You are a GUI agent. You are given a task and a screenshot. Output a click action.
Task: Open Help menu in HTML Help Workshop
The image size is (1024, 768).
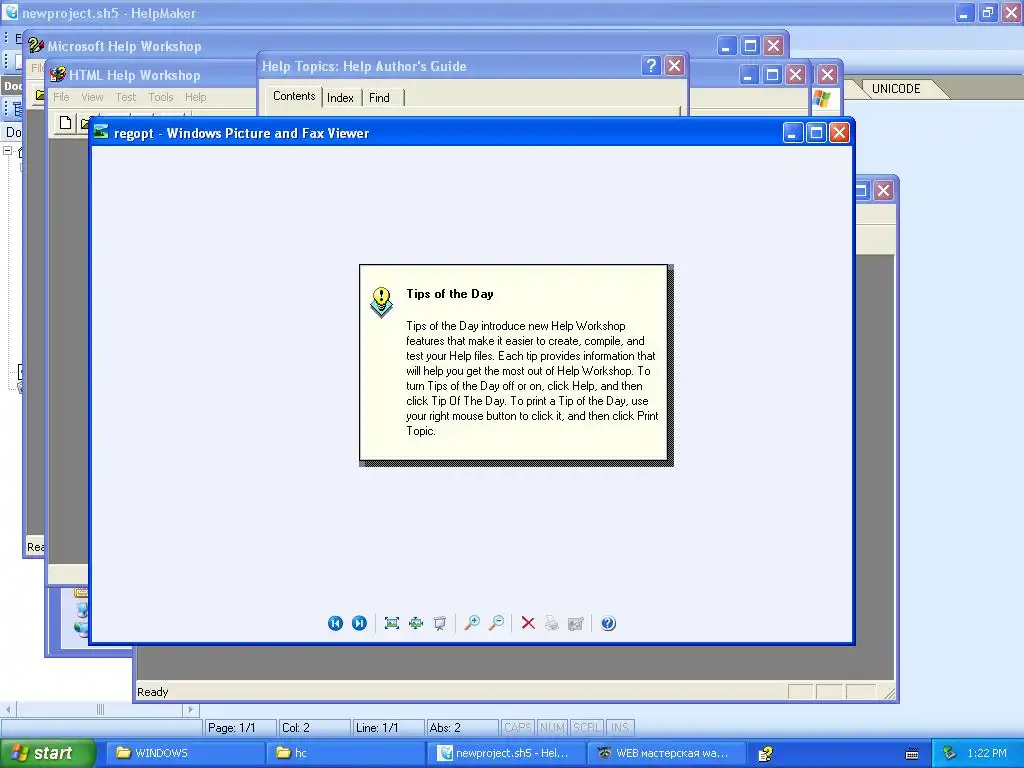click(195, 97)
